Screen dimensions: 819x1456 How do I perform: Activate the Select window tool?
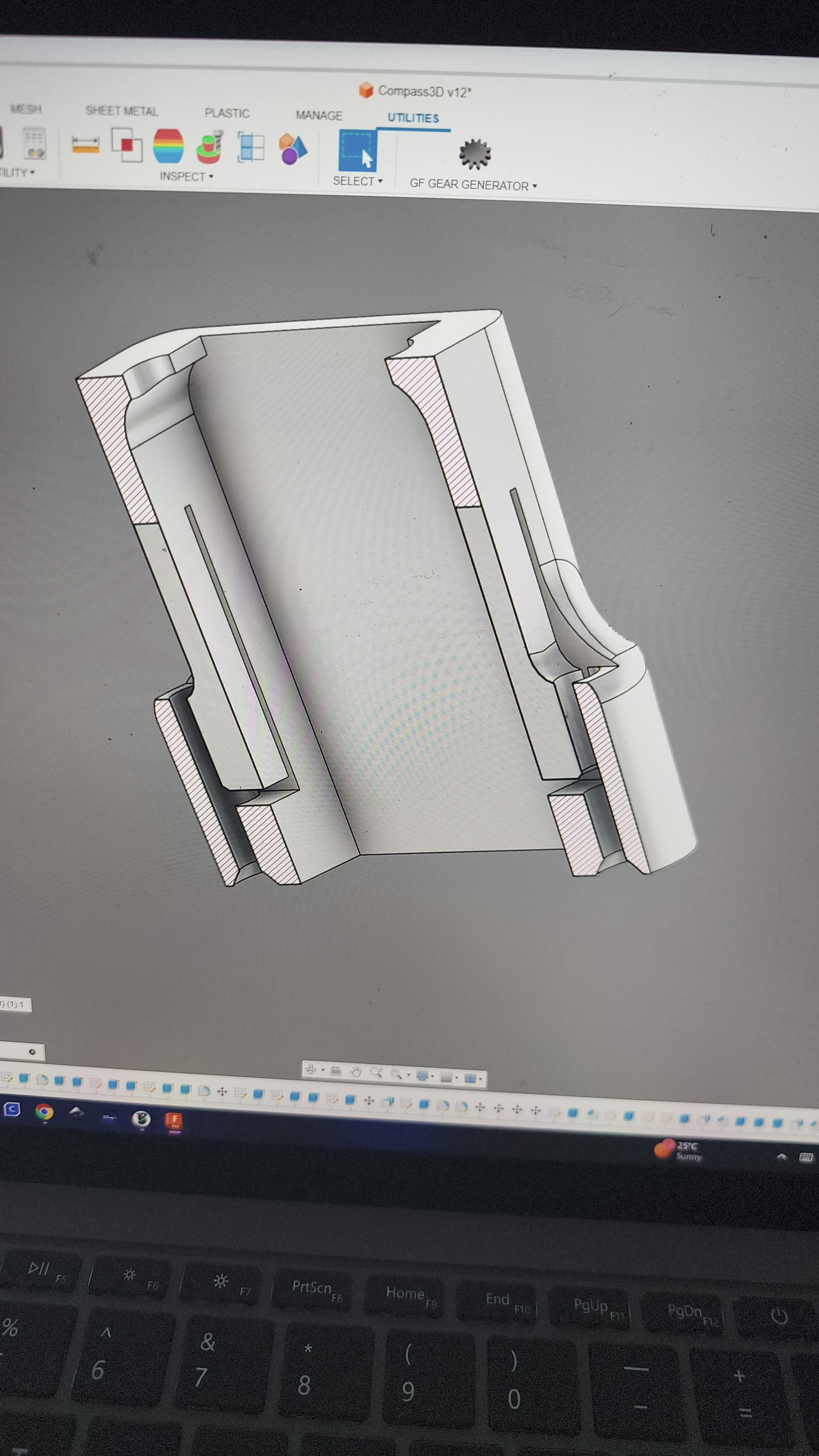[x=357, y=150]
